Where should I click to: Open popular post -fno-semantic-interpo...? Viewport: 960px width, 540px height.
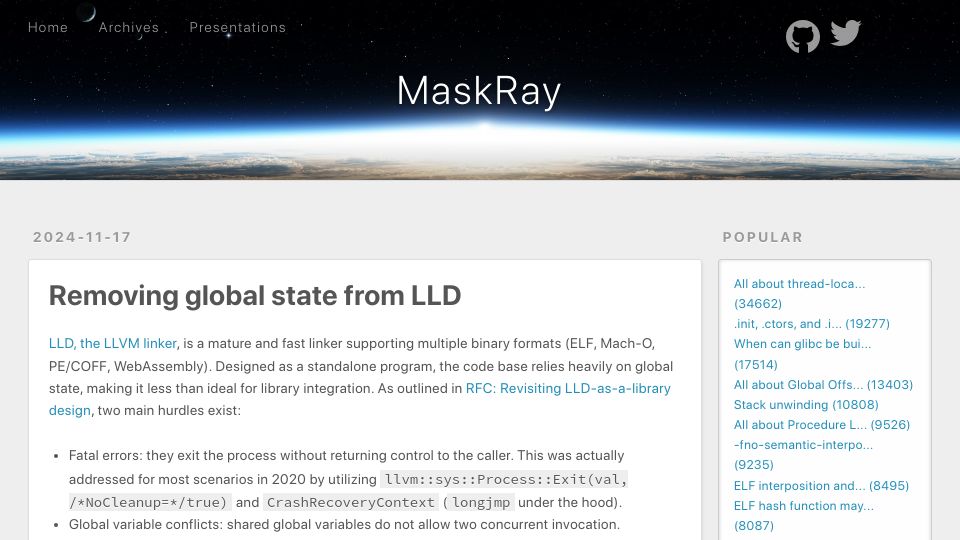(x=803, y=454)
